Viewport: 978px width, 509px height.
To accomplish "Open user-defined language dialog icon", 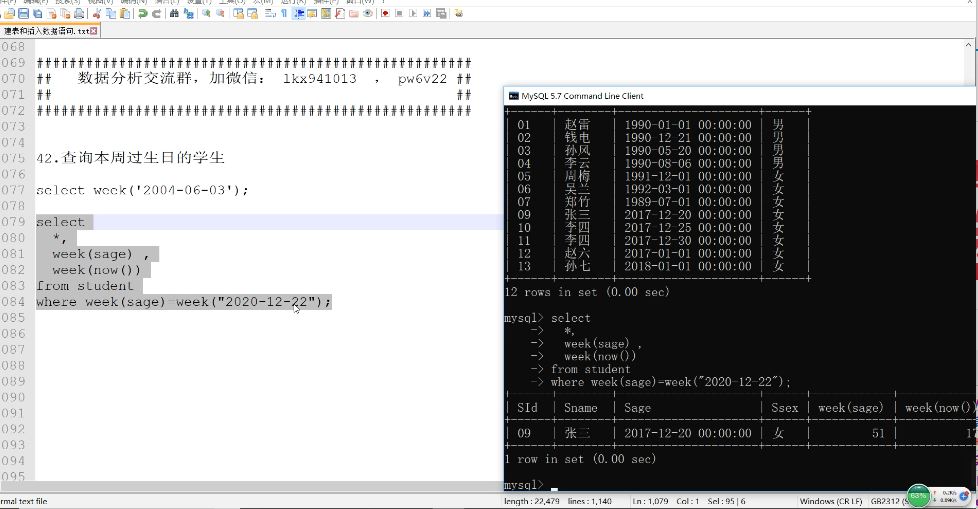I will 312,13.
